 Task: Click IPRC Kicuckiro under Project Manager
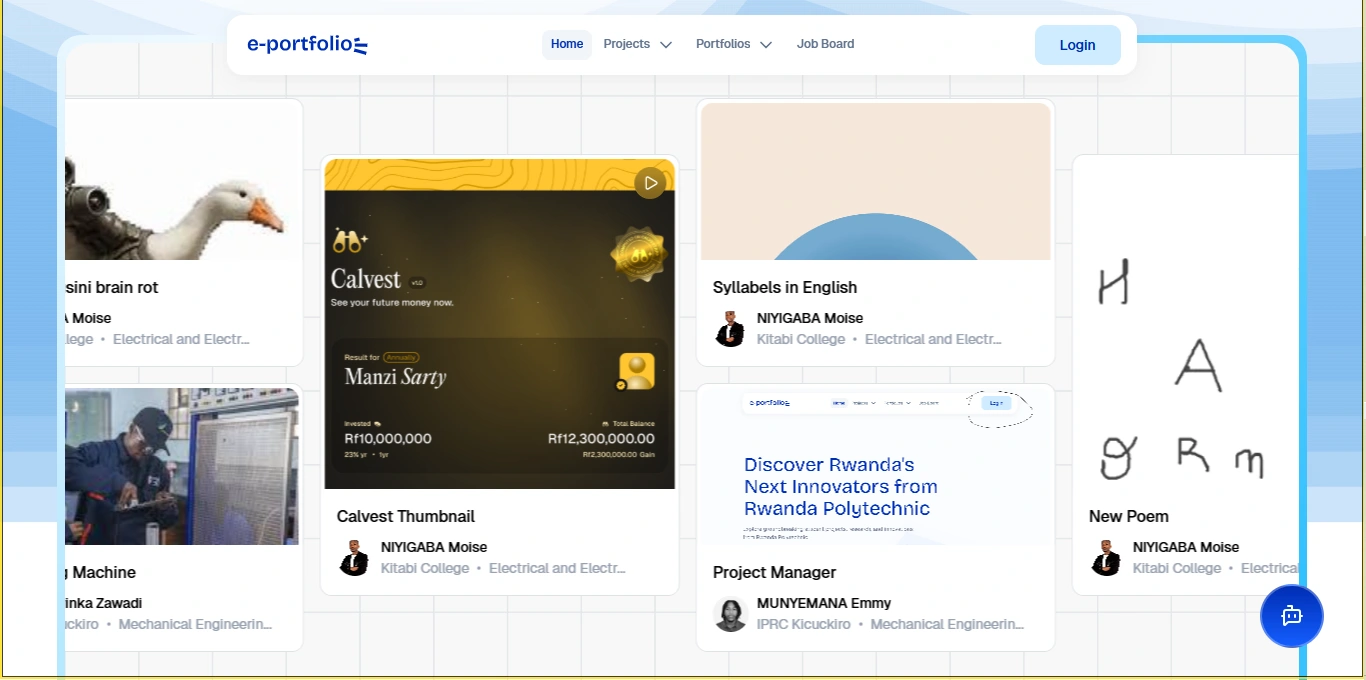[x=804, y=624]
